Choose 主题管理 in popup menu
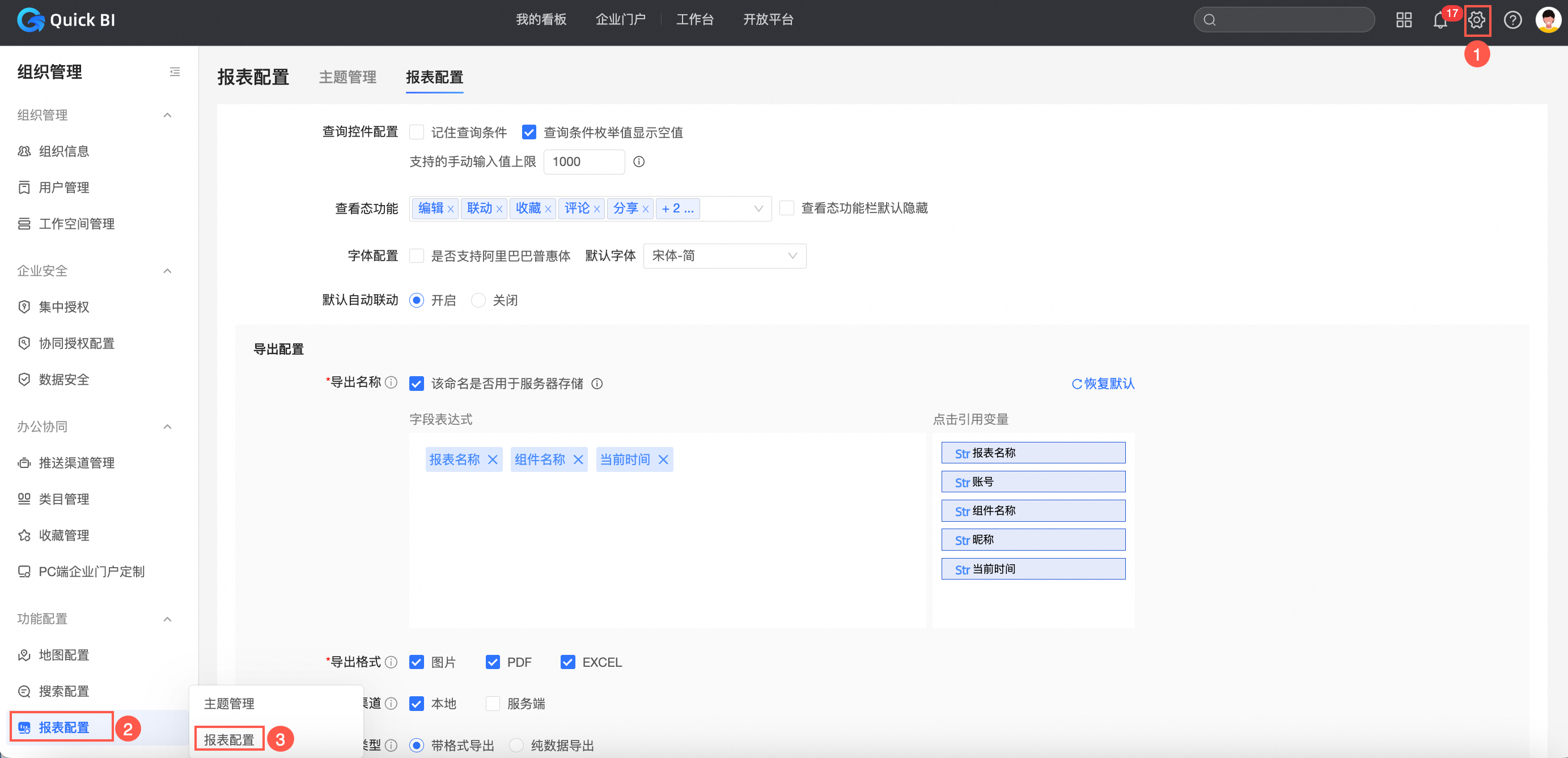Viewport: 1568px width, 758px height. tap(229, 704)
